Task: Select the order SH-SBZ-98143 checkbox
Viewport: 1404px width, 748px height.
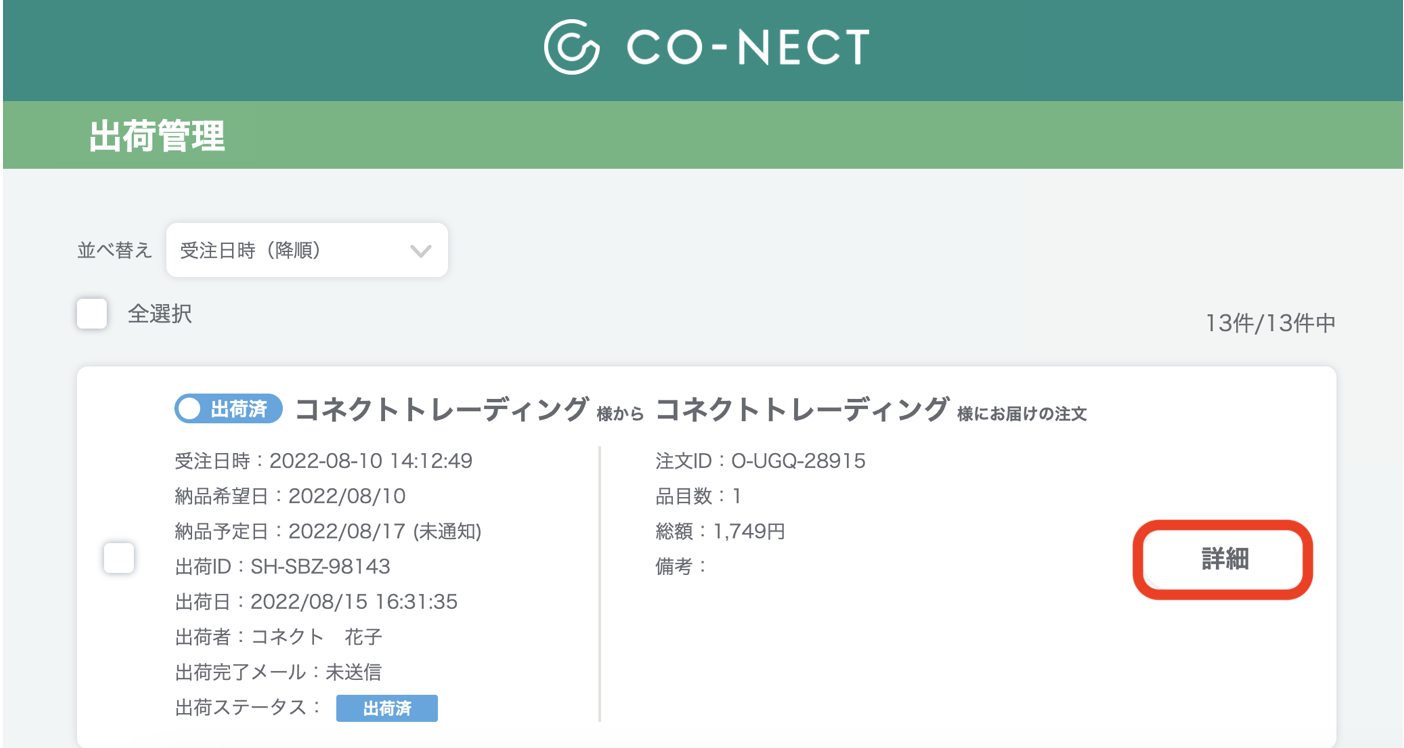Action: pos(119,558)
